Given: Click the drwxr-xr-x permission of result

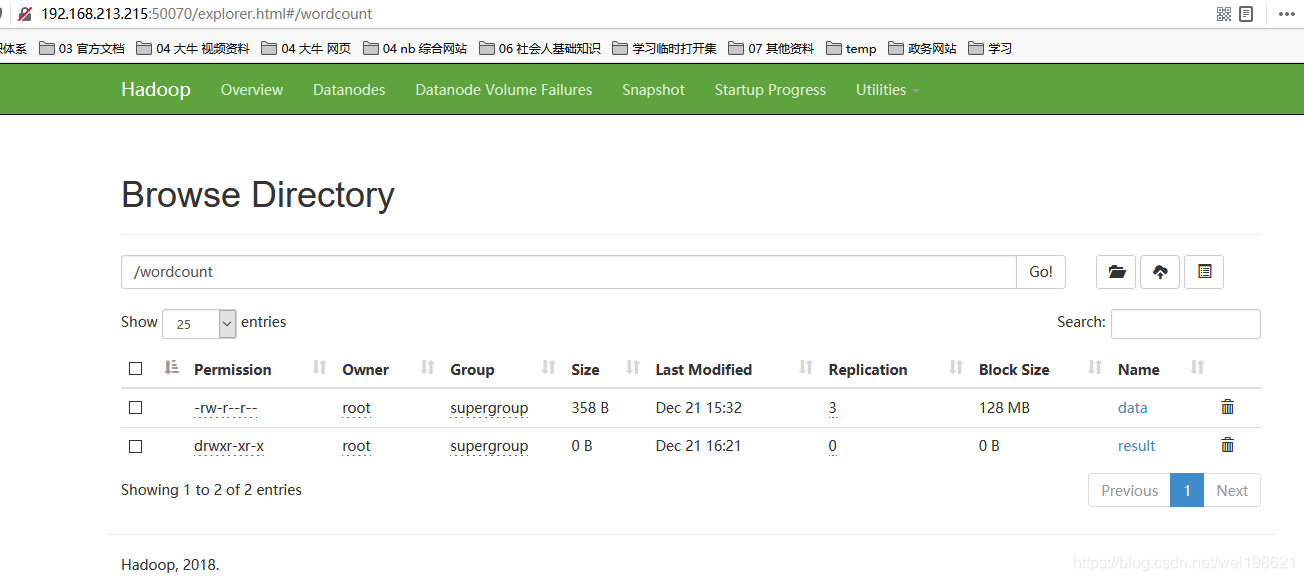Looking at the screenshot, I should pos(229,446).
